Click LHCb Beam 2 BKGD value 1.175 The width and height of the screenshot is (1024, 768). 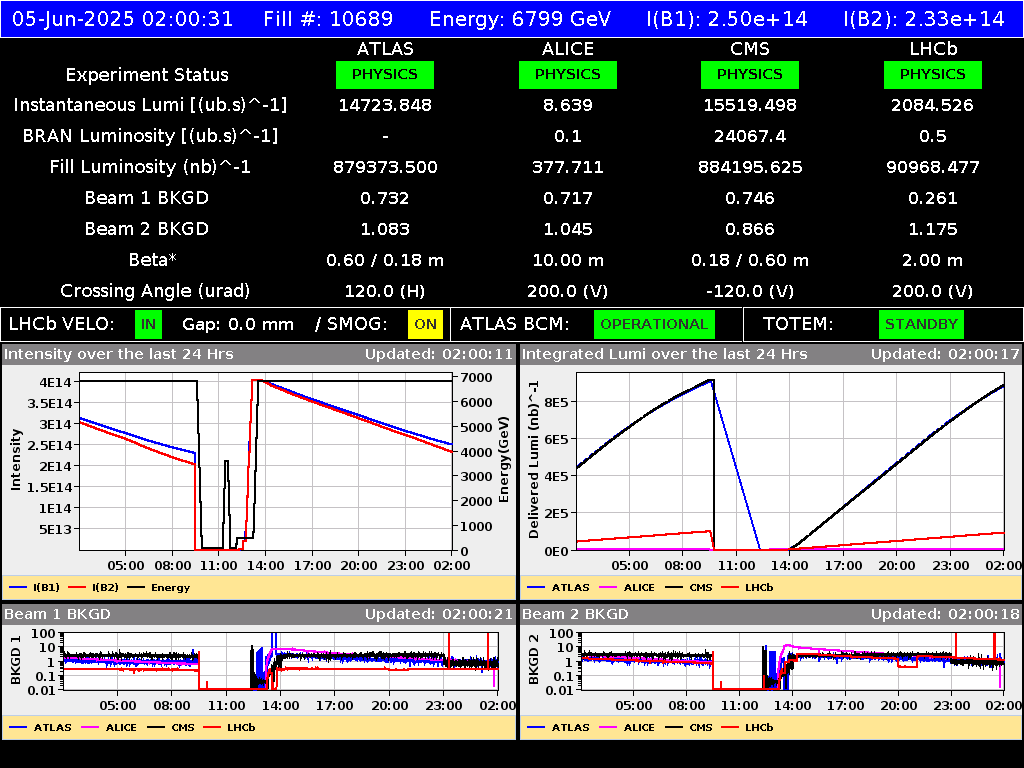pyautogui.click(x=933, y=229)
